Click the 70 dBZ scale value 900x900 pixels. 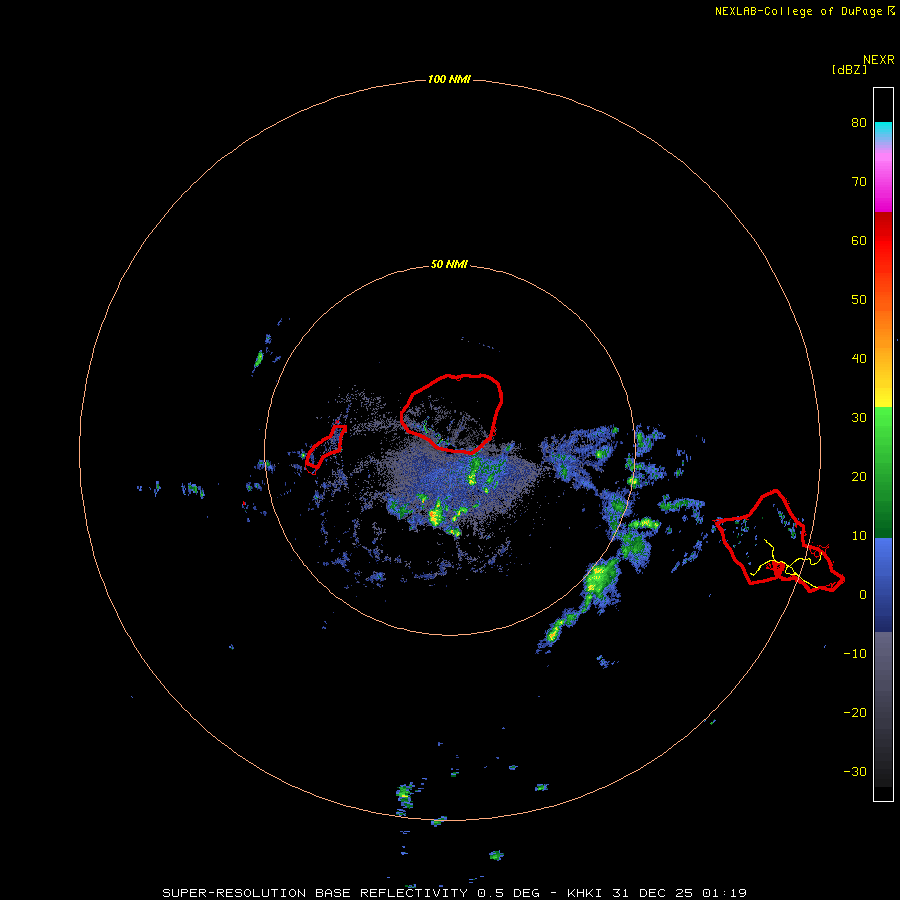point(859,181)
